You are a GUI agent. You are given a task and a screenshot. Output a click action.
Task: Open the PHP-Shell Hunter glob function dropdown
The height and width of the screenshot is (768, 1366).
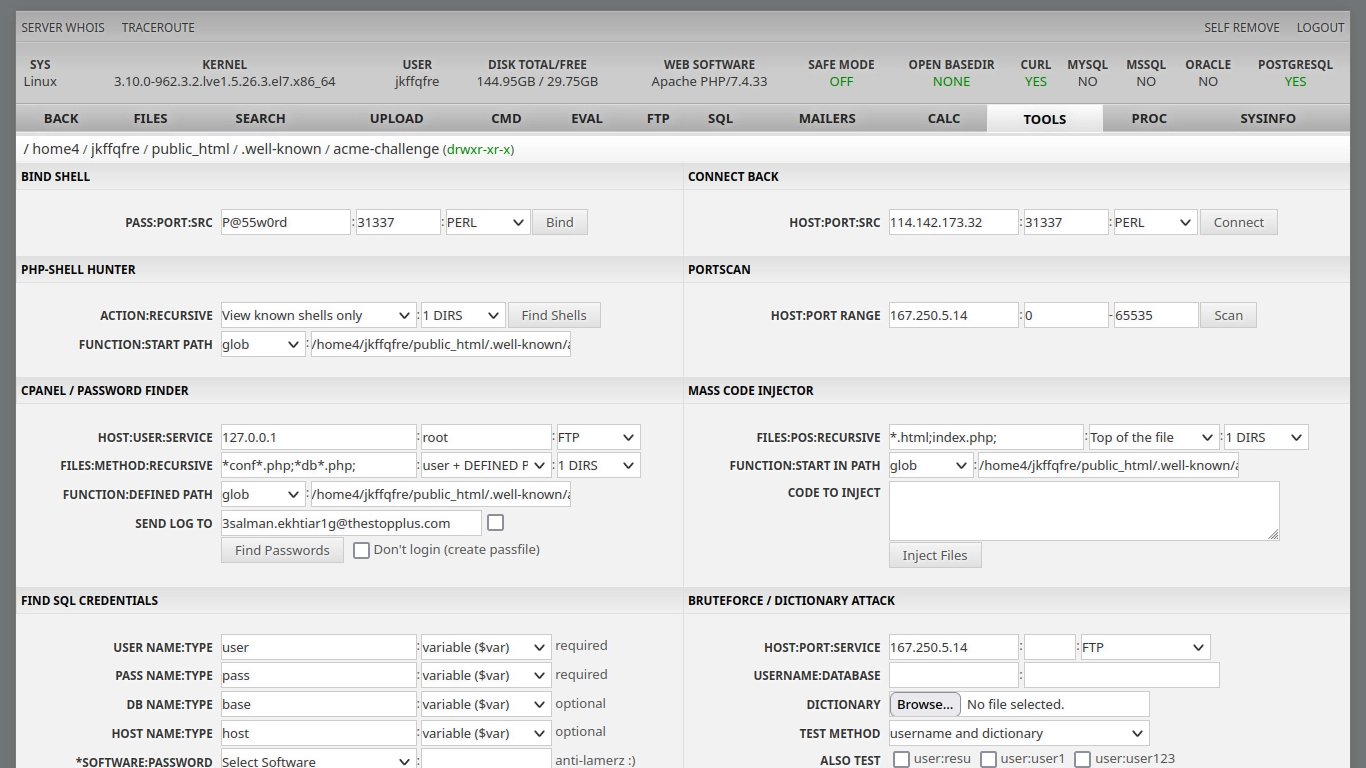262,344
